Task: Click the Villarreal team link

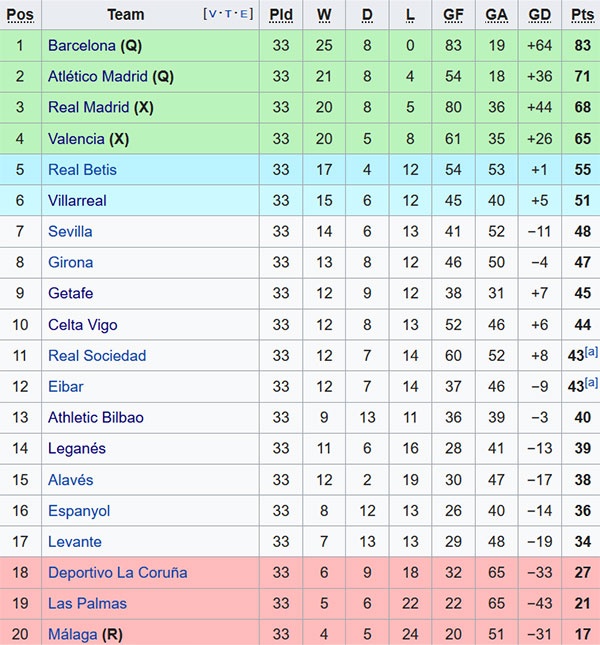Action: pos(77,201)
